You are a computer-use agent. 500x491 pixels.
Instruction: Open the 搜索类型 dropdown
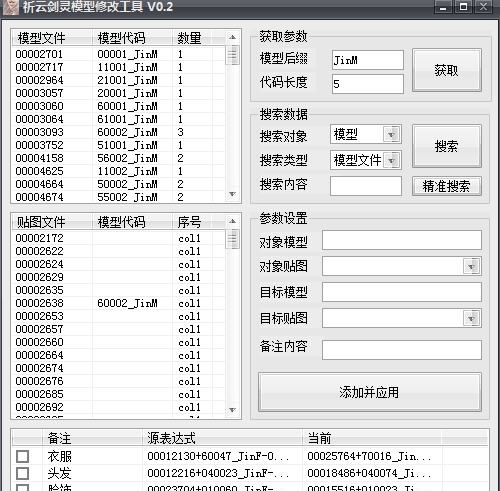391,160
